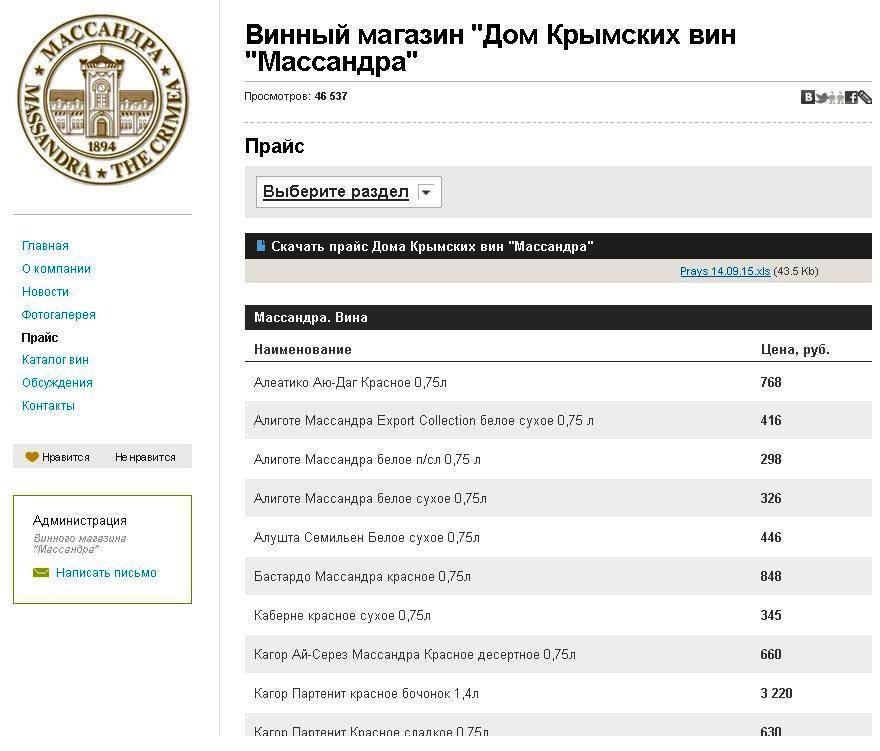
Task: Click price 326
Action: coord(771,498)
